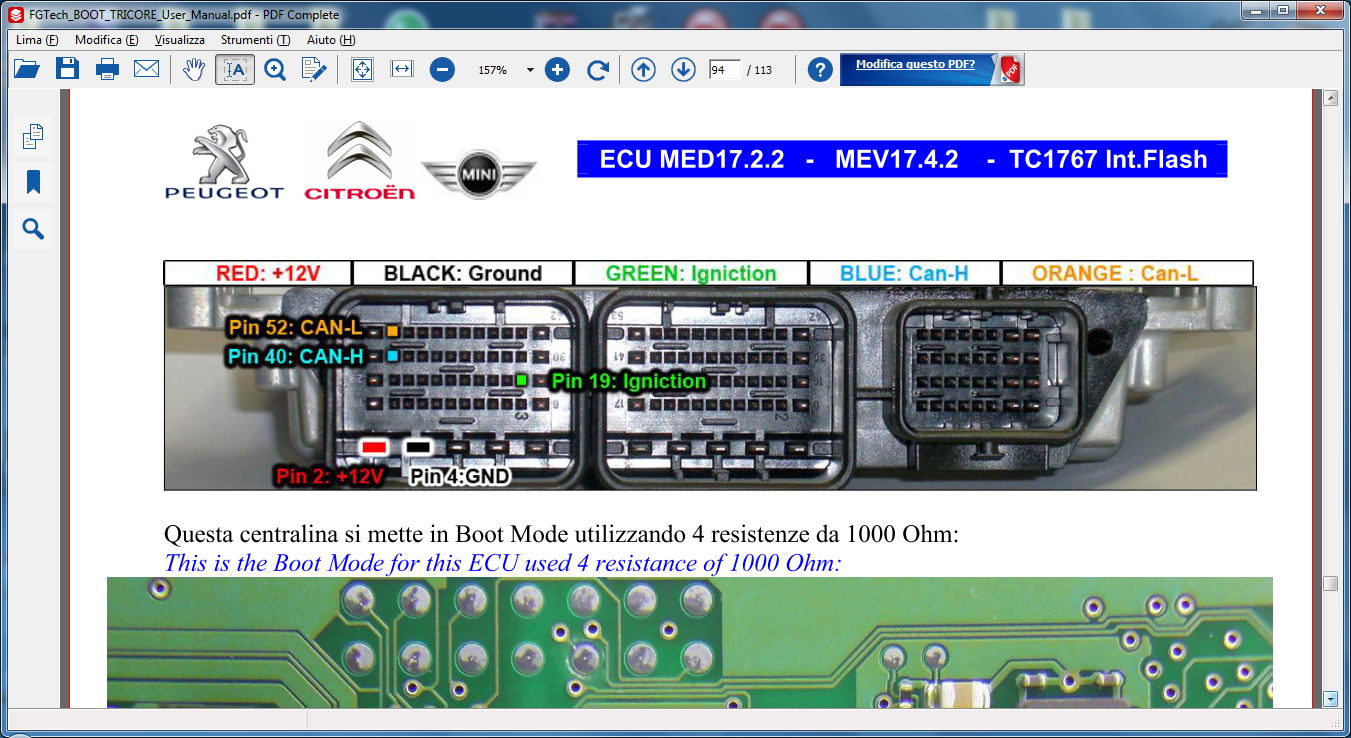Viewport: 1351px width, 738px height.
Task: Open the Visualizza menu
Action: tap(180, 40)
